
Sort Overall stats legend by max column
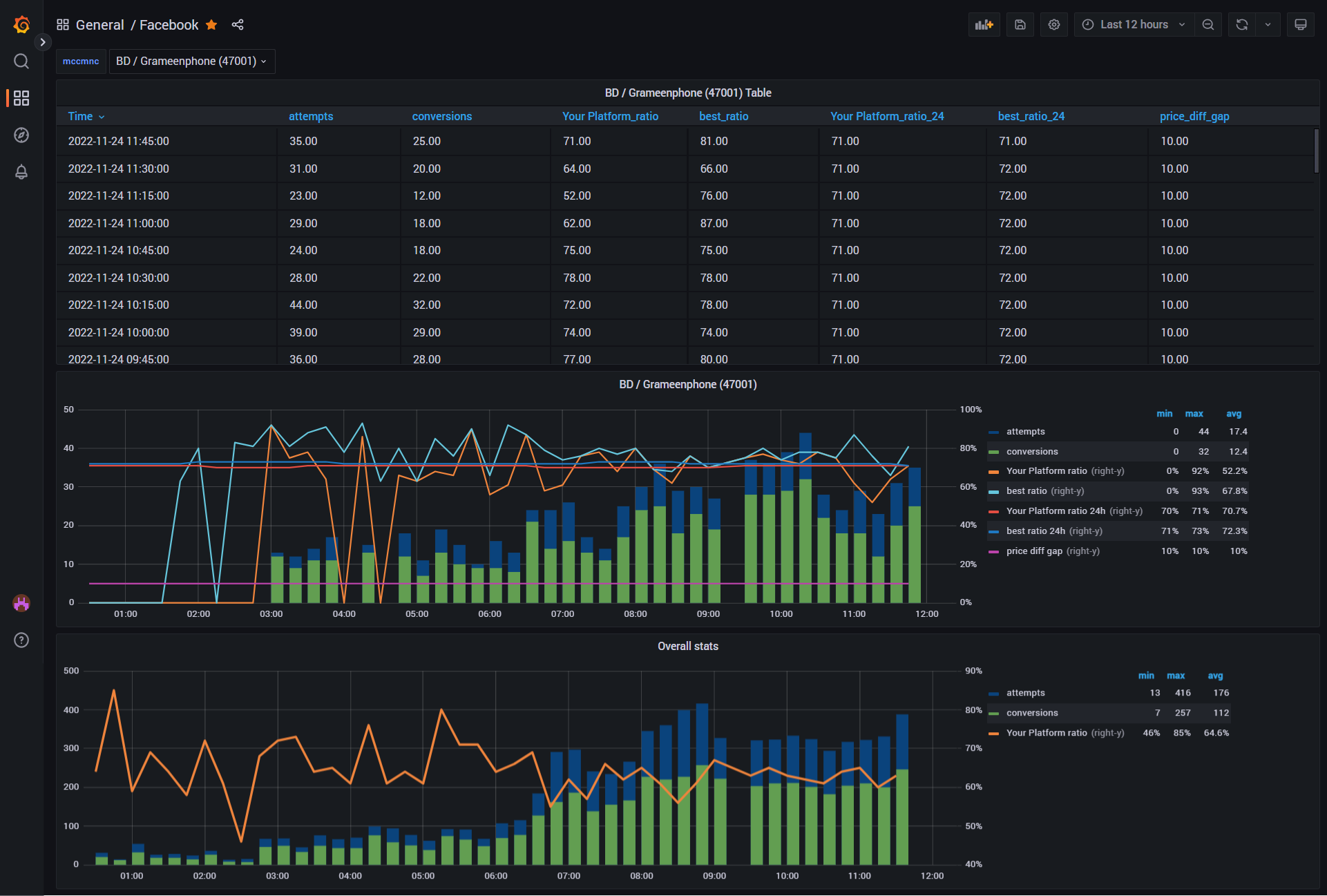click(x=1176, y=675)
